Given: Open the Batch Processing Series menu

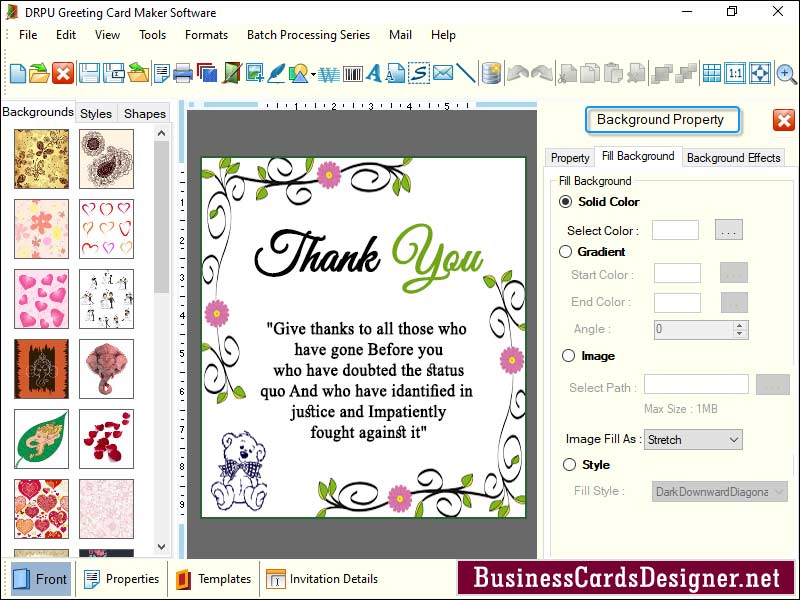Looking at the screenshot, I should (308, 35).
